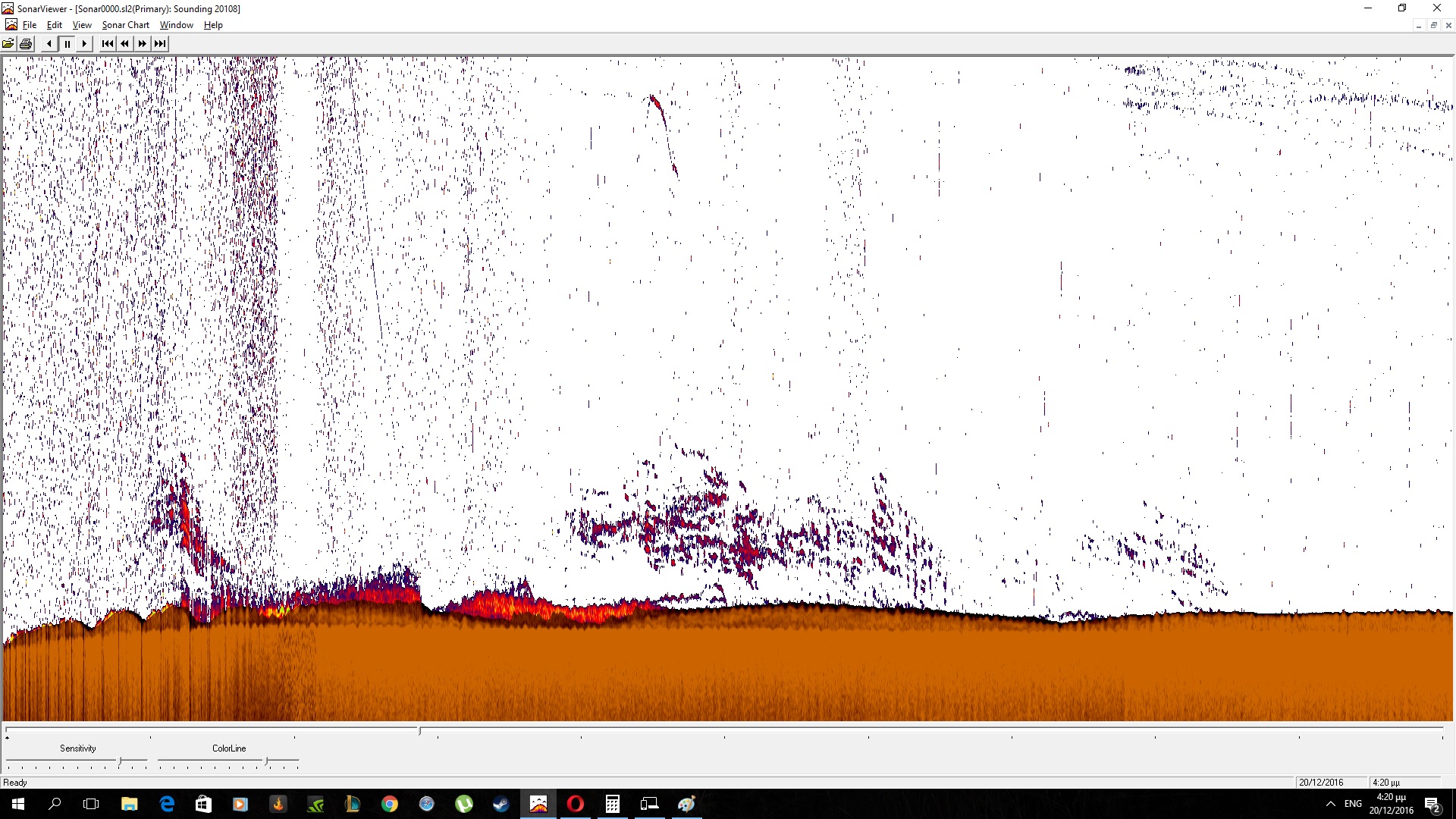This screenshot has height=819, width=1456.
Task: Rewind the sonar log quickly
Action: (124, 44)
